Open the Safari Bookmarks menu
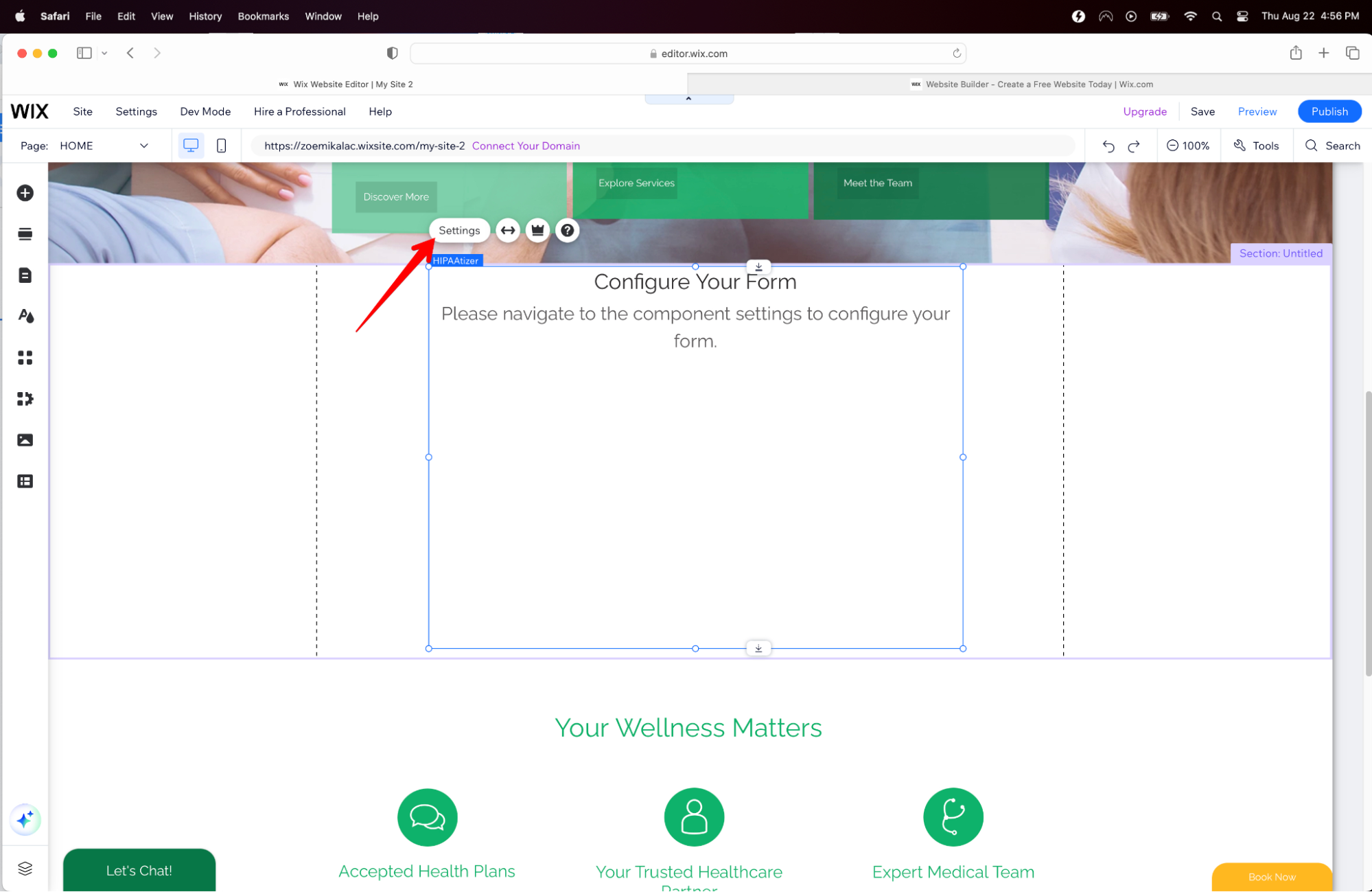1372x892 pixels. [x=263, y=16]
